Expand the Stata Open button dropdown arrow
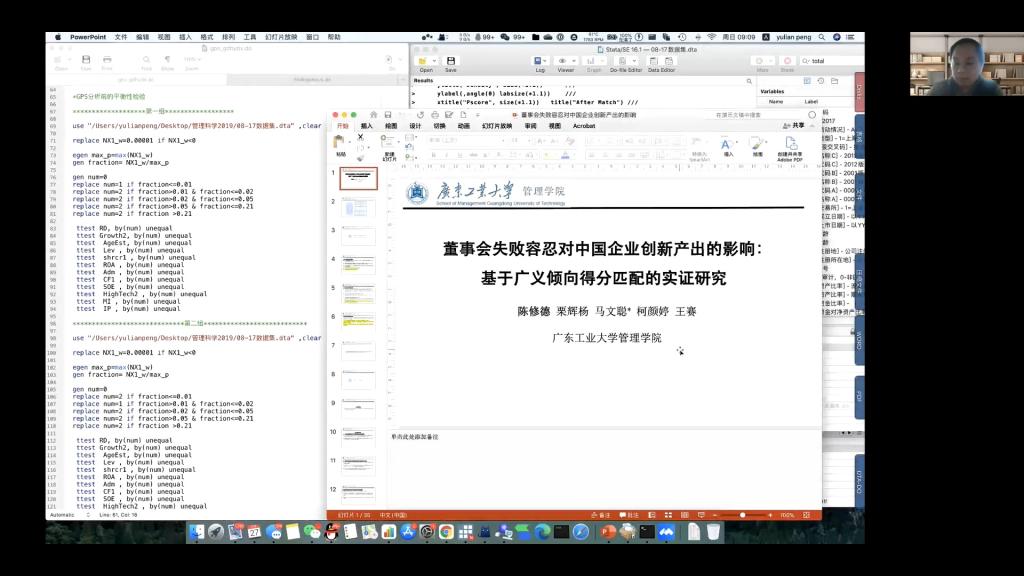 435,62
